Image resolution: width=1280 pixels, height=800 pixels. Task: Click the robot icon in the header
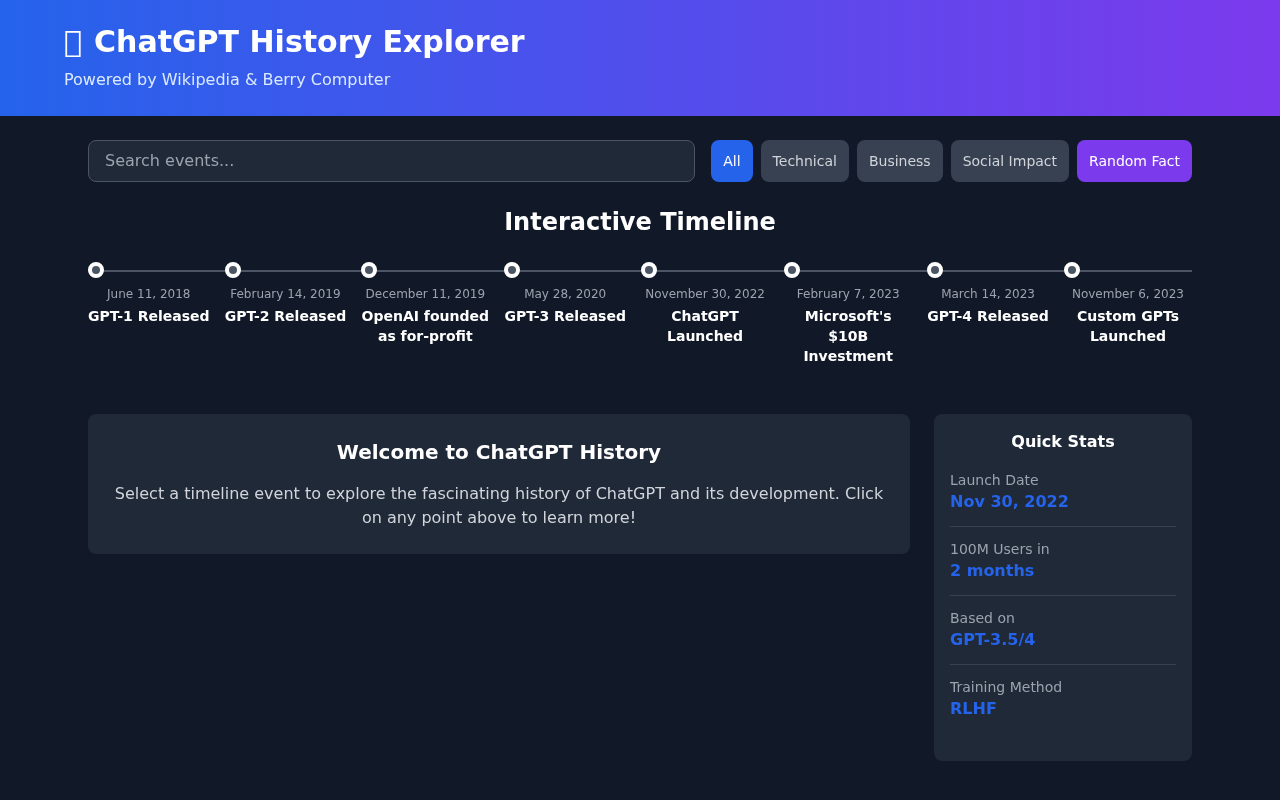[x=71, y=42]
